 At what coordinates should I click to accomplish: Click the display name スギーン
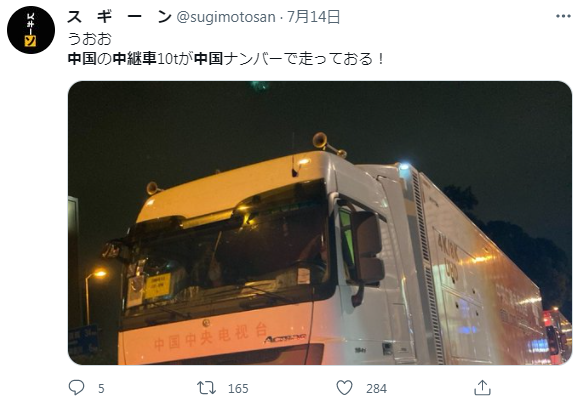point(119,17)
